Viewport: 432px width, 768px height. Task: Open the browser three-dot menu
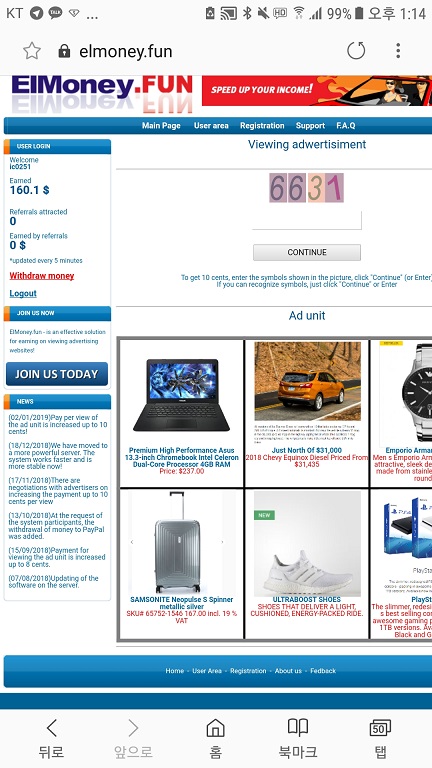pyautogui.click(x=398, y=50)
